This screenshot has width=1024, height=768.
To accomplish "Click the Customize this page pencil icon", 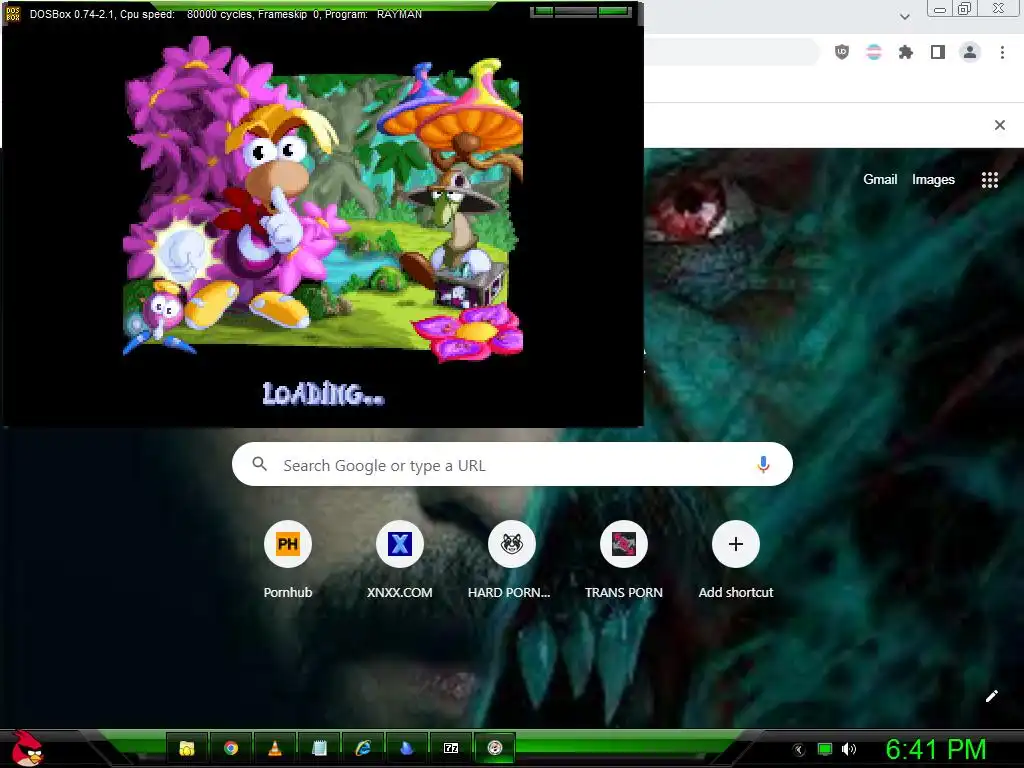I will [991, 696].
